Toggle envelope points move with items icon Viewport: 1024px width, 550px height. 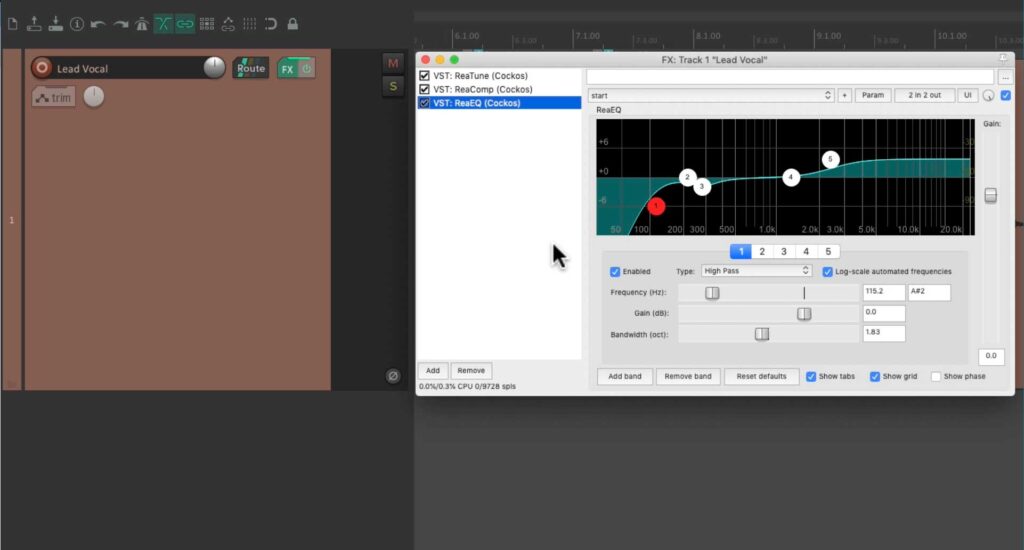click(x=228, y=24)
